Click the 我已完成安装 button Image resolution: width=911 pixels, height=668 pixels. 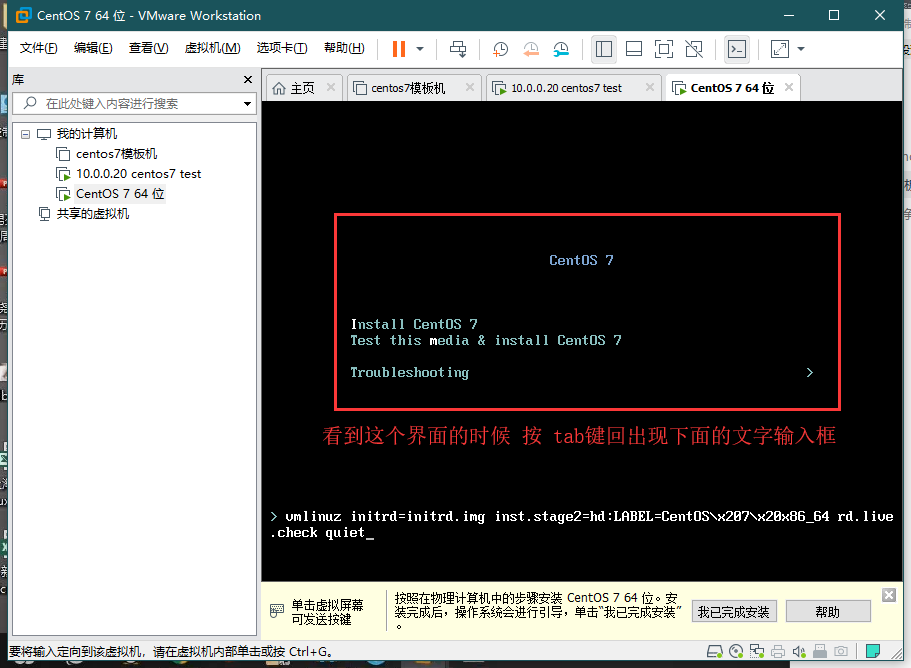click(x=733, y=612)
